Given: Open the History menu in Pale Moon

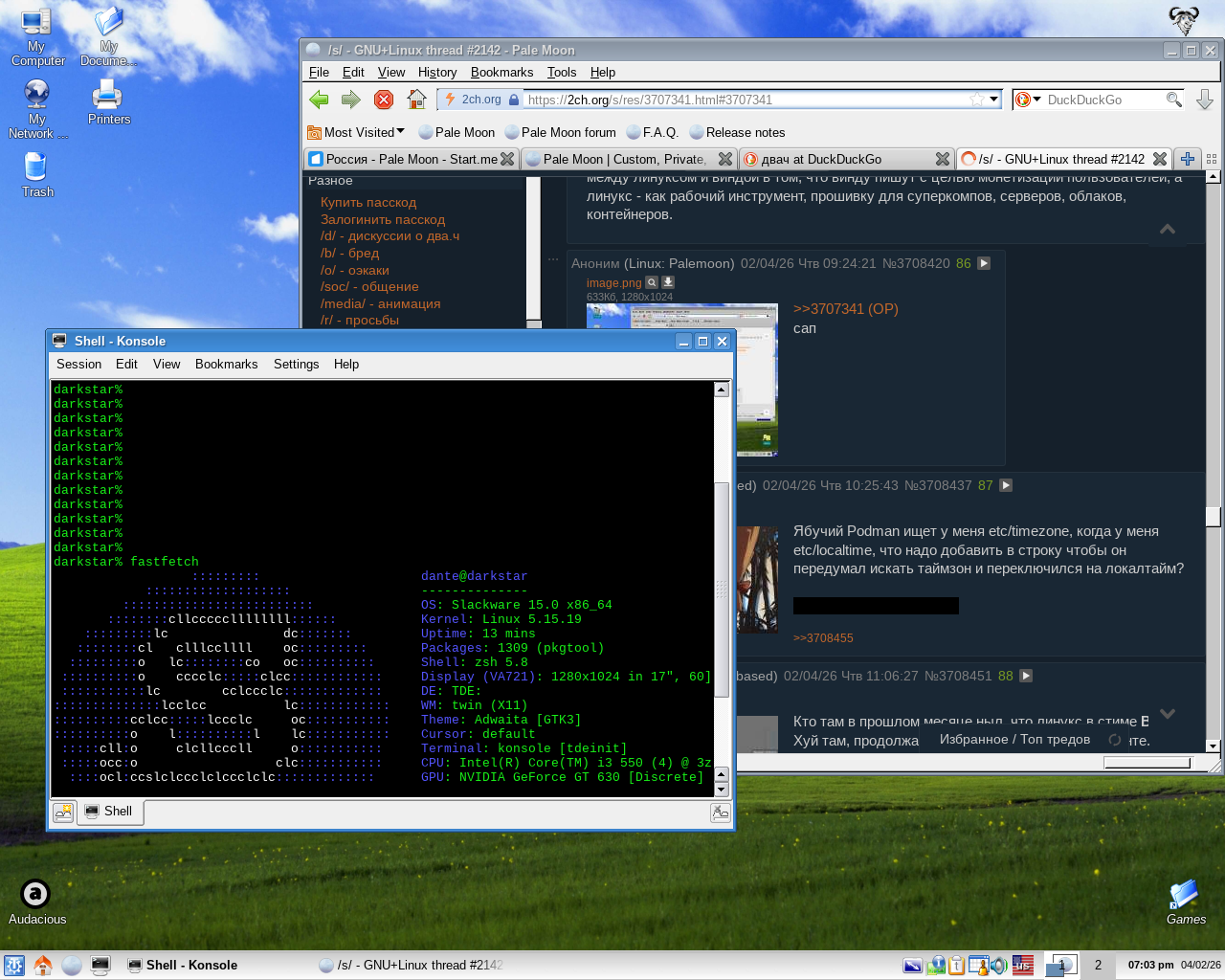Looking at the screenshot, I should coord(437,72).
